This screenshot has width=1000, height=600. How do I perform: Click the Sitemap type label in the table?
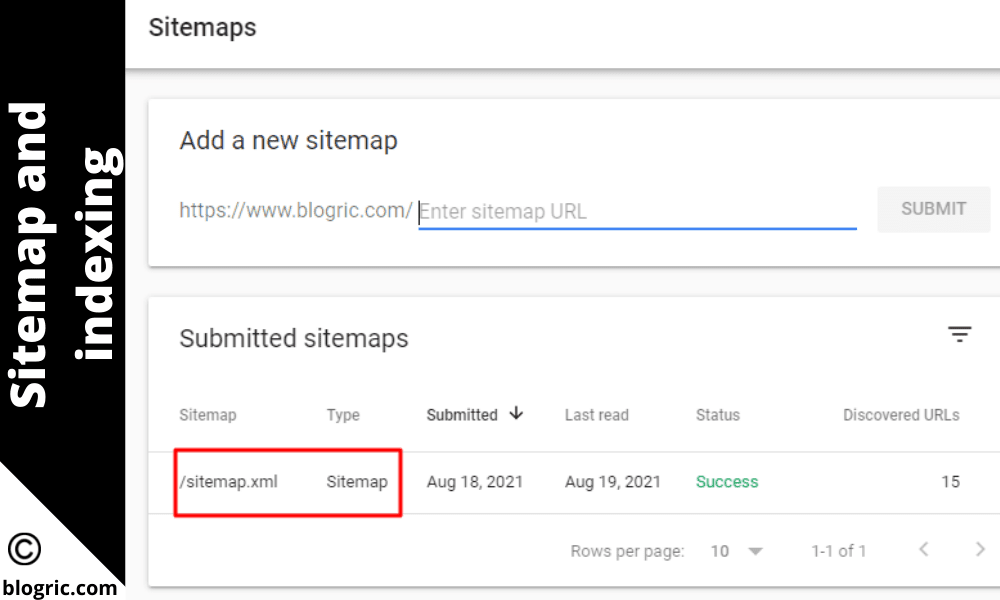(x=357, y=481)
